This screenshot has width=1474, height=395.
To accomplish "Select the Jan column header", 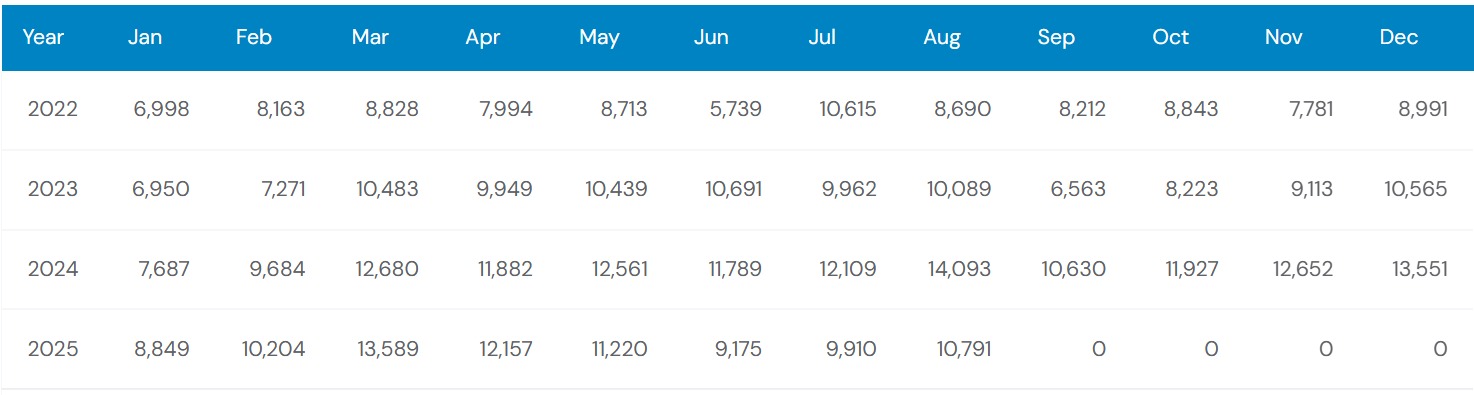I will (x=146, y=38).
